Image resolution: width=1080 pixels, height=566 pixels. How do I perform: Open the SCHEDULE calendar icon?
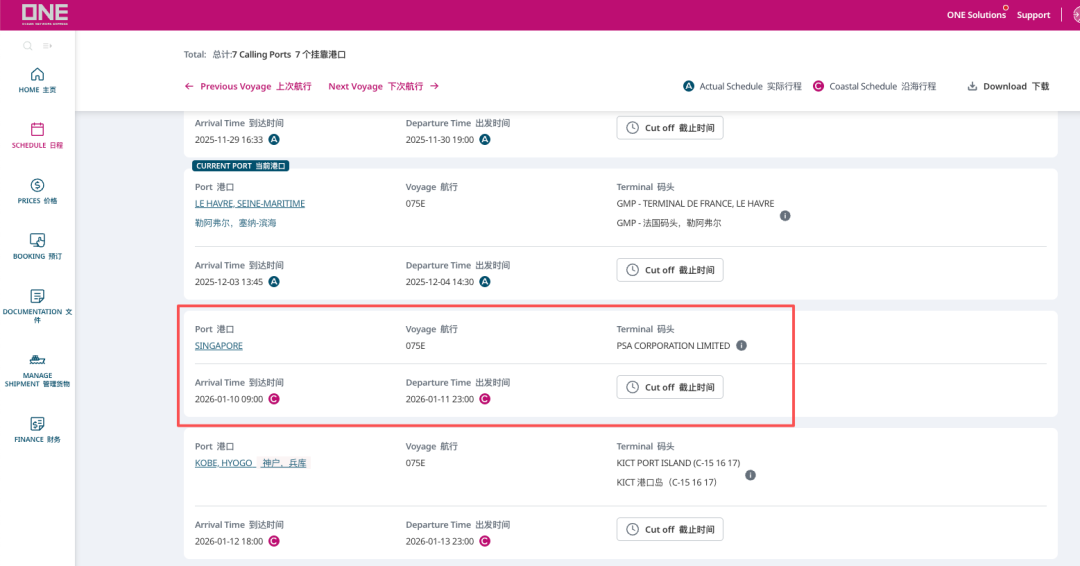pos(37,130)
